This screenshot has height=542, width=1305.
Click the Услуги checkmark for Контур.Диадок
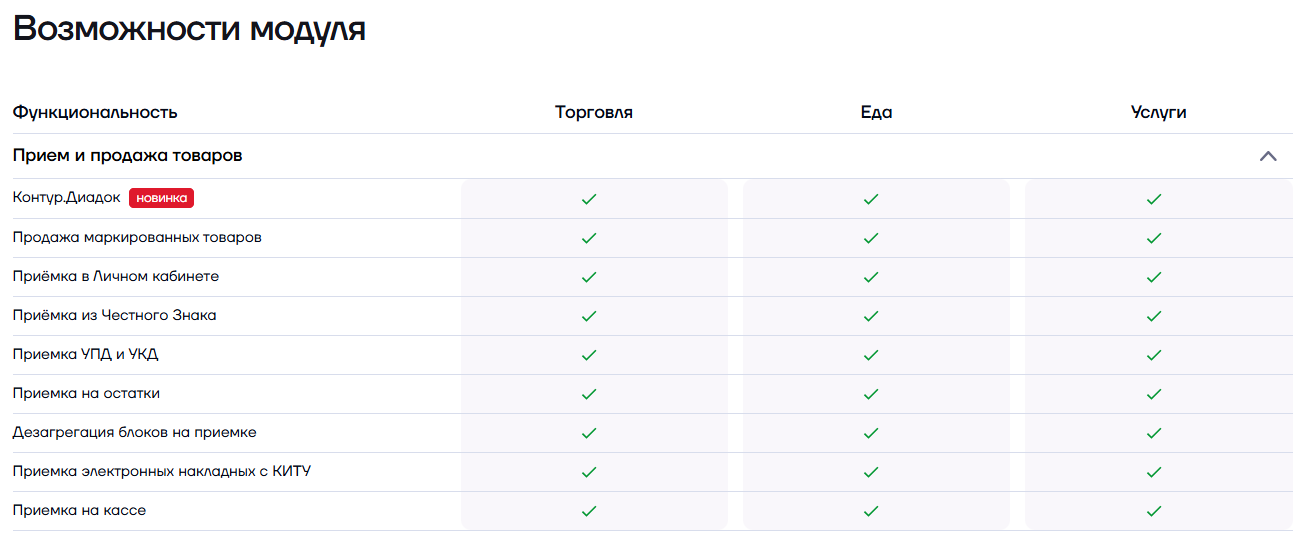[x=1154, y=199]
